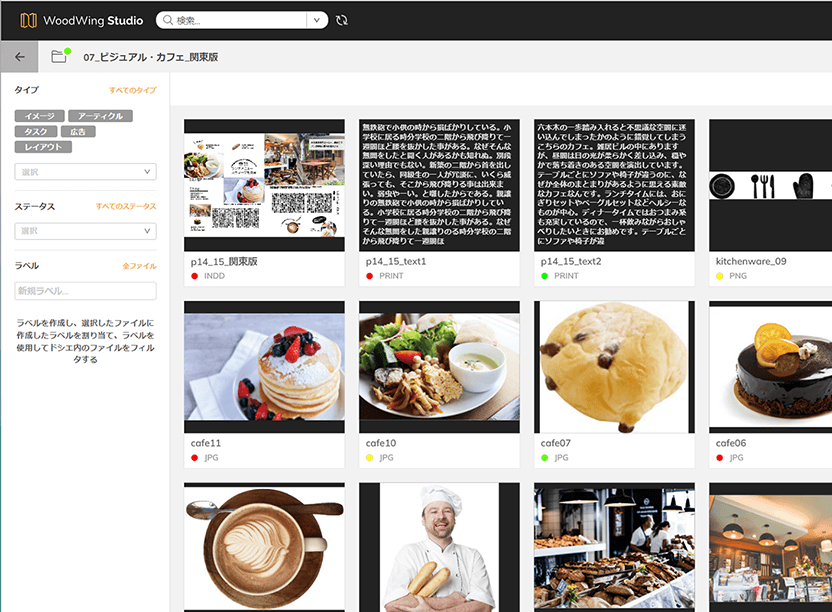Click the ステータス section heading
The width and height of the screenshot is (832, 612).
click(34, 206)
